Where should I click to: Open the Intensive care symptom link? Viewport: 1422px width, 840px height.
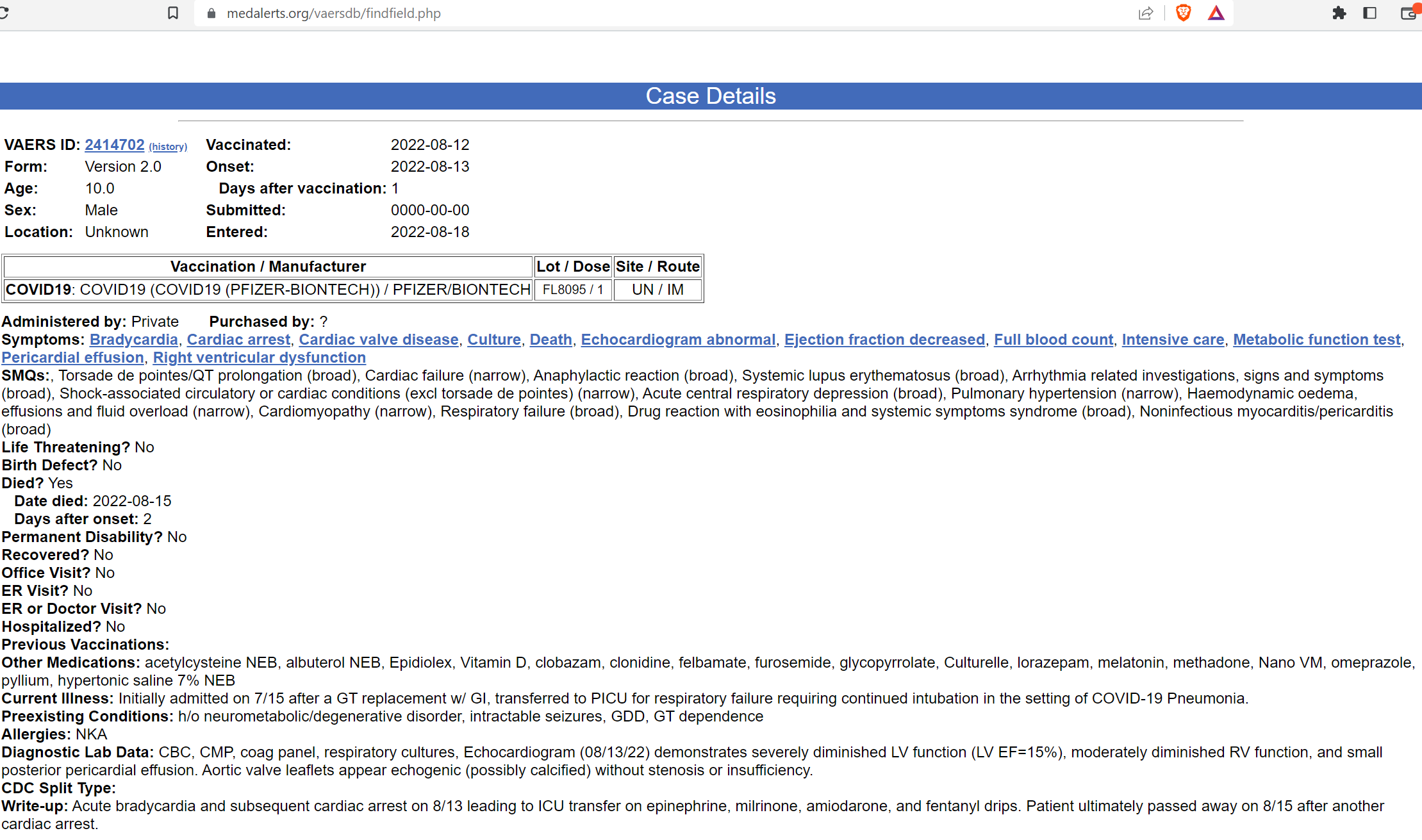coord(1173,340)
